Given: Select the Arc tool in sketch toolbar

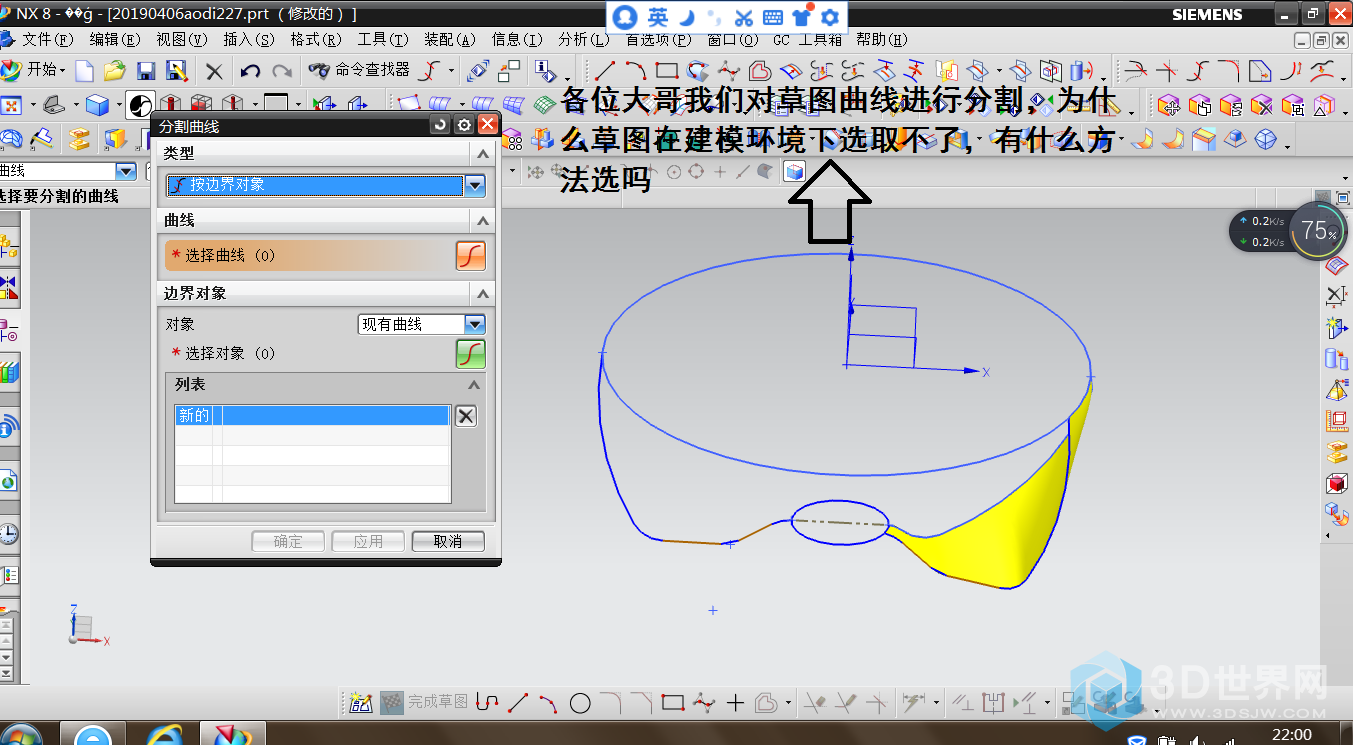Looking at the screenshot, I should 549,703.
